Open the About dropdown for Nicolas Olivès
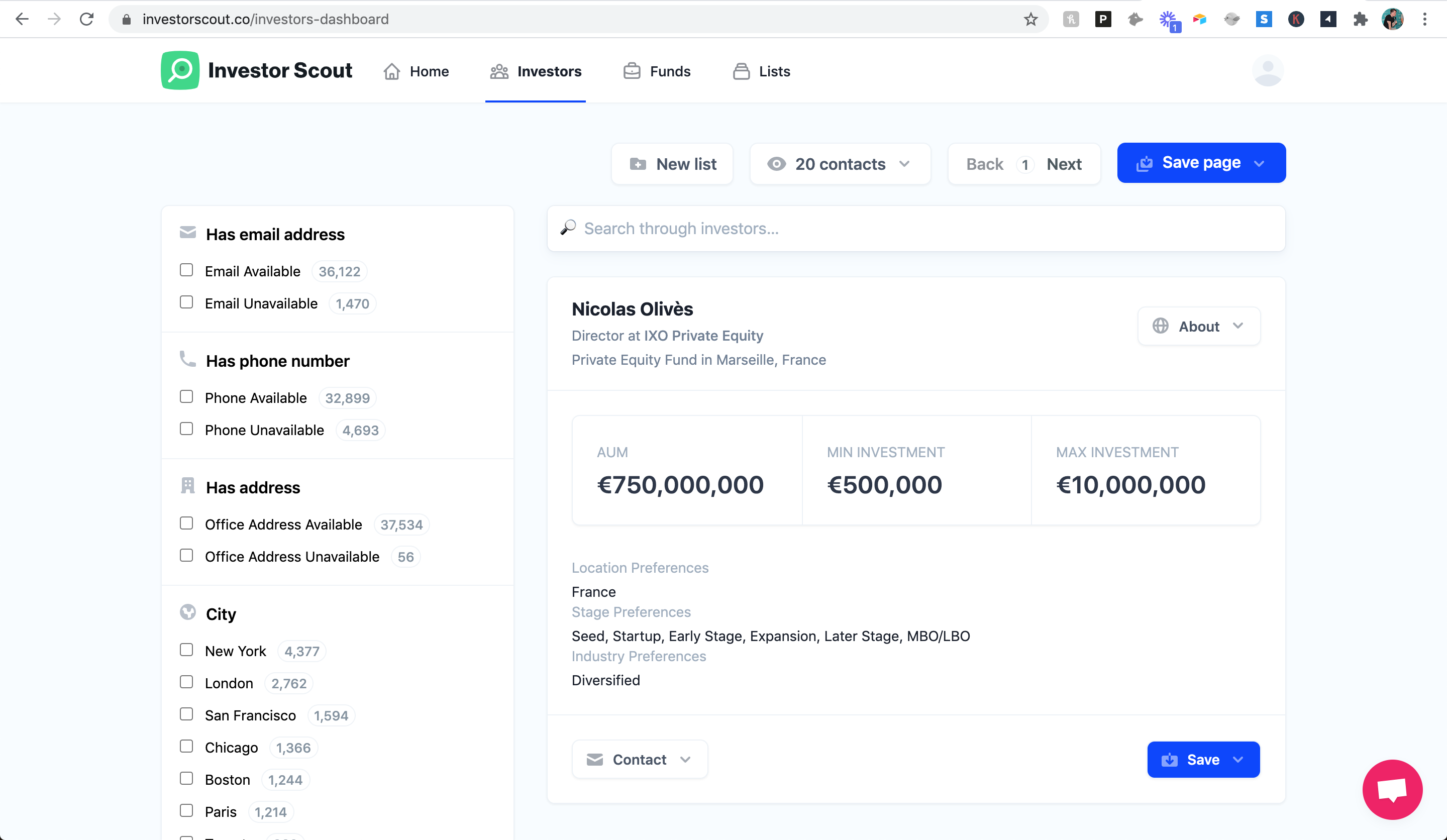The height and width of the screenshot is (840, 1447). (x=1198, y=326)
